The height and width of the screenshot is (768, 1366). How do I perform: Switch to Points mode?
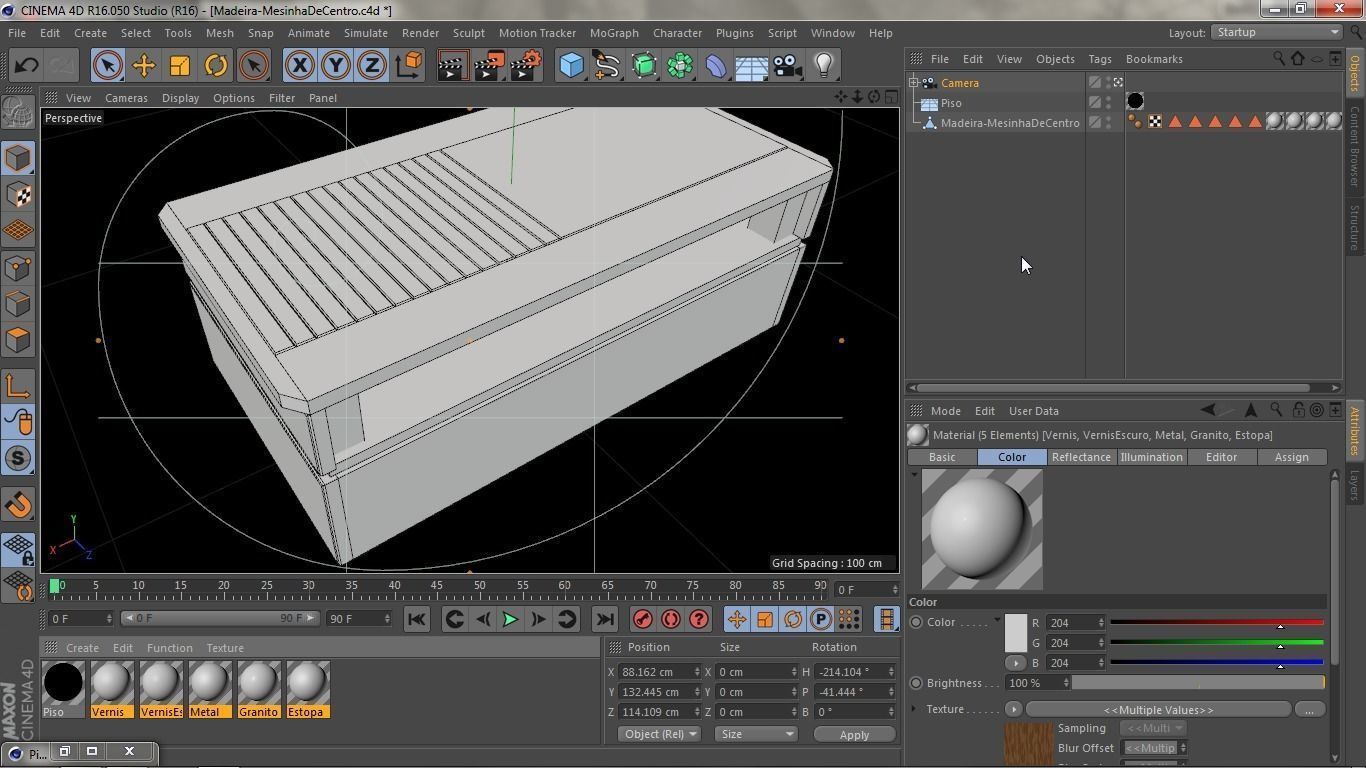click(18, 267)
